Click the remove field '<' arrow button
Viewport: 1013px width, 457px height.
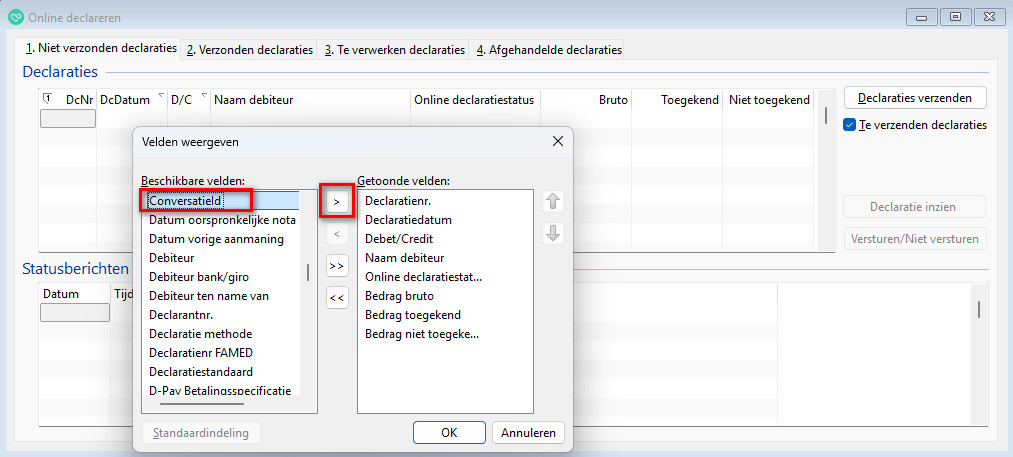pos(337,235)
